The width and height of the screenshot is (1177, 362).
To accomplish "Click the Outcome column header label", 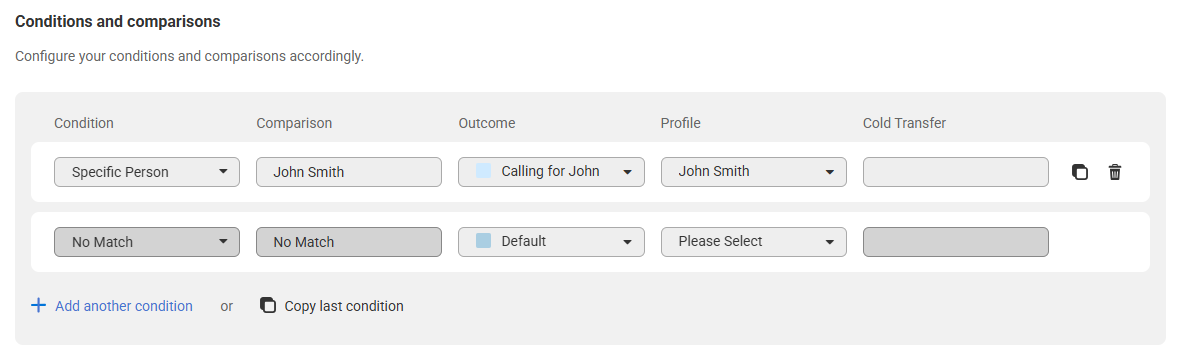I will click(487, 123).
